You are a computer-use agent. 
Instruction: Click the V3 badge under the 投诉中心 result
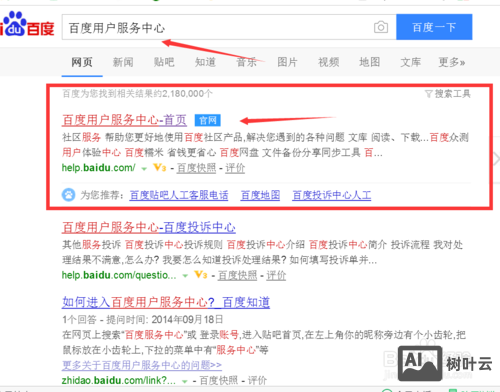click(201, 275)
